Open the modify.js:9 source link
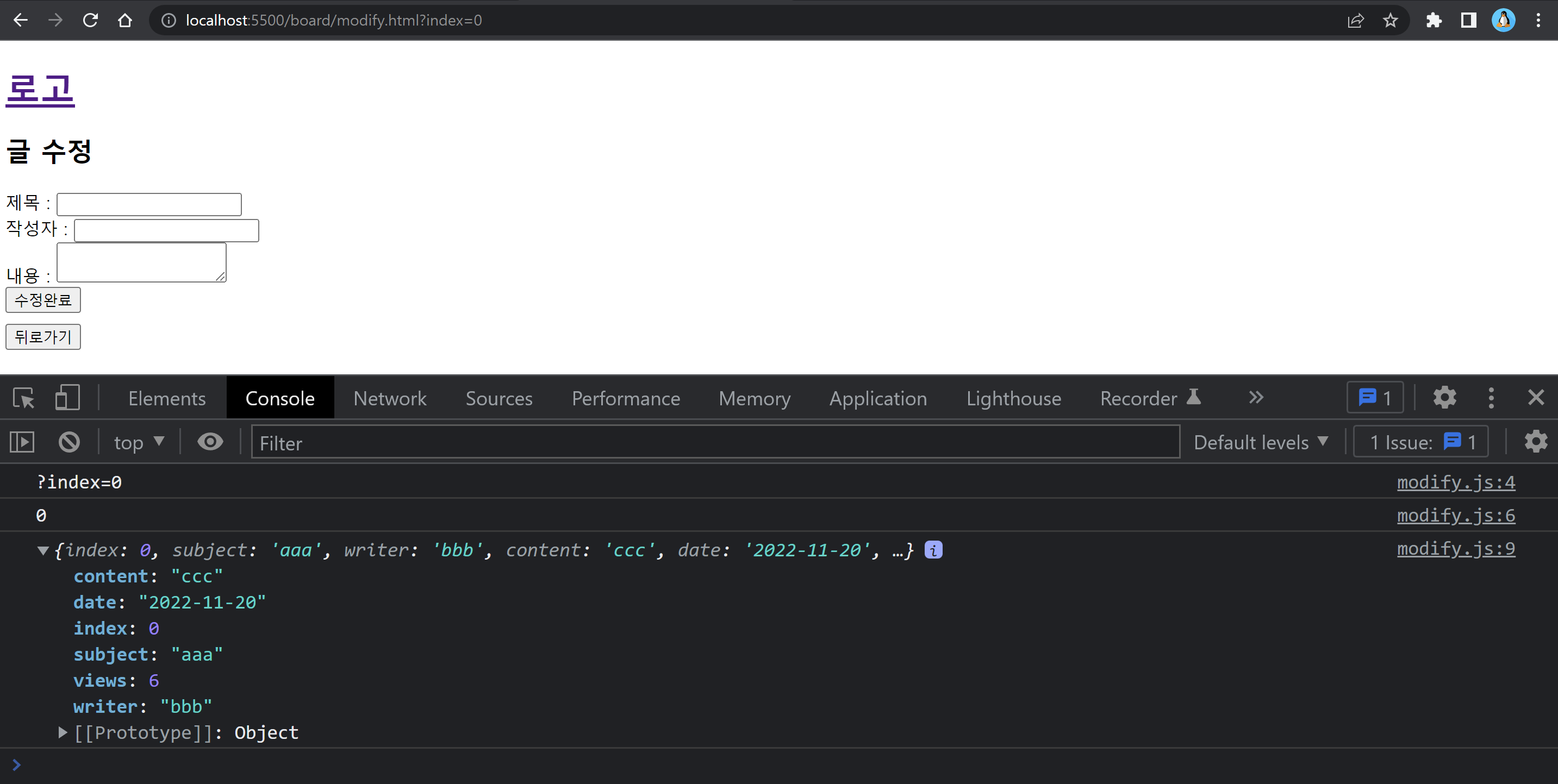The width and height of the screenshot is (1558, 784). [1455, 548]
